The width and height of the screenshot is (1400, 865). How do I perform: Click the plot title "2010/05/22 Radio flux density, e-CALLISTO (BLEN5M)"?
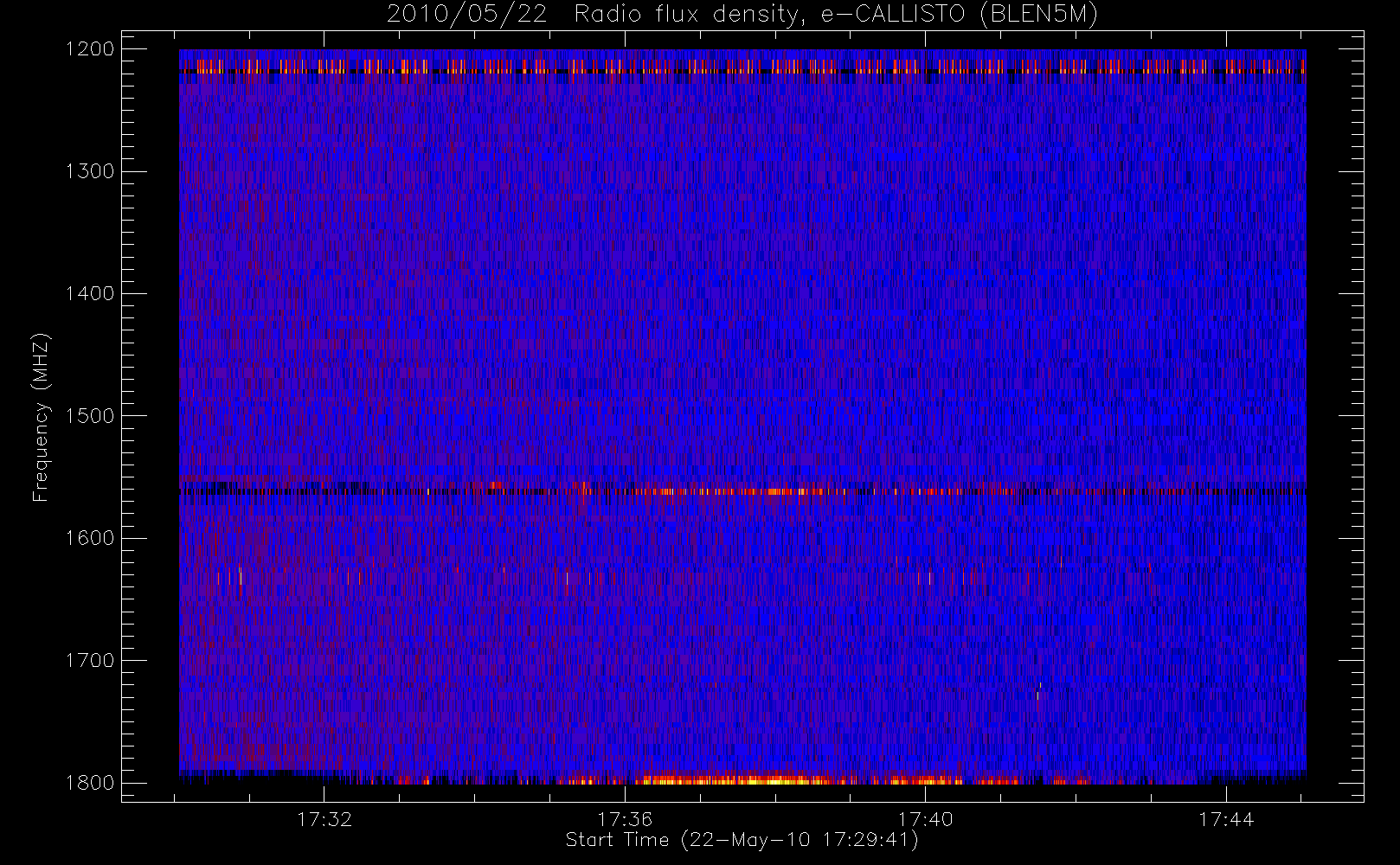pos(742,15)
